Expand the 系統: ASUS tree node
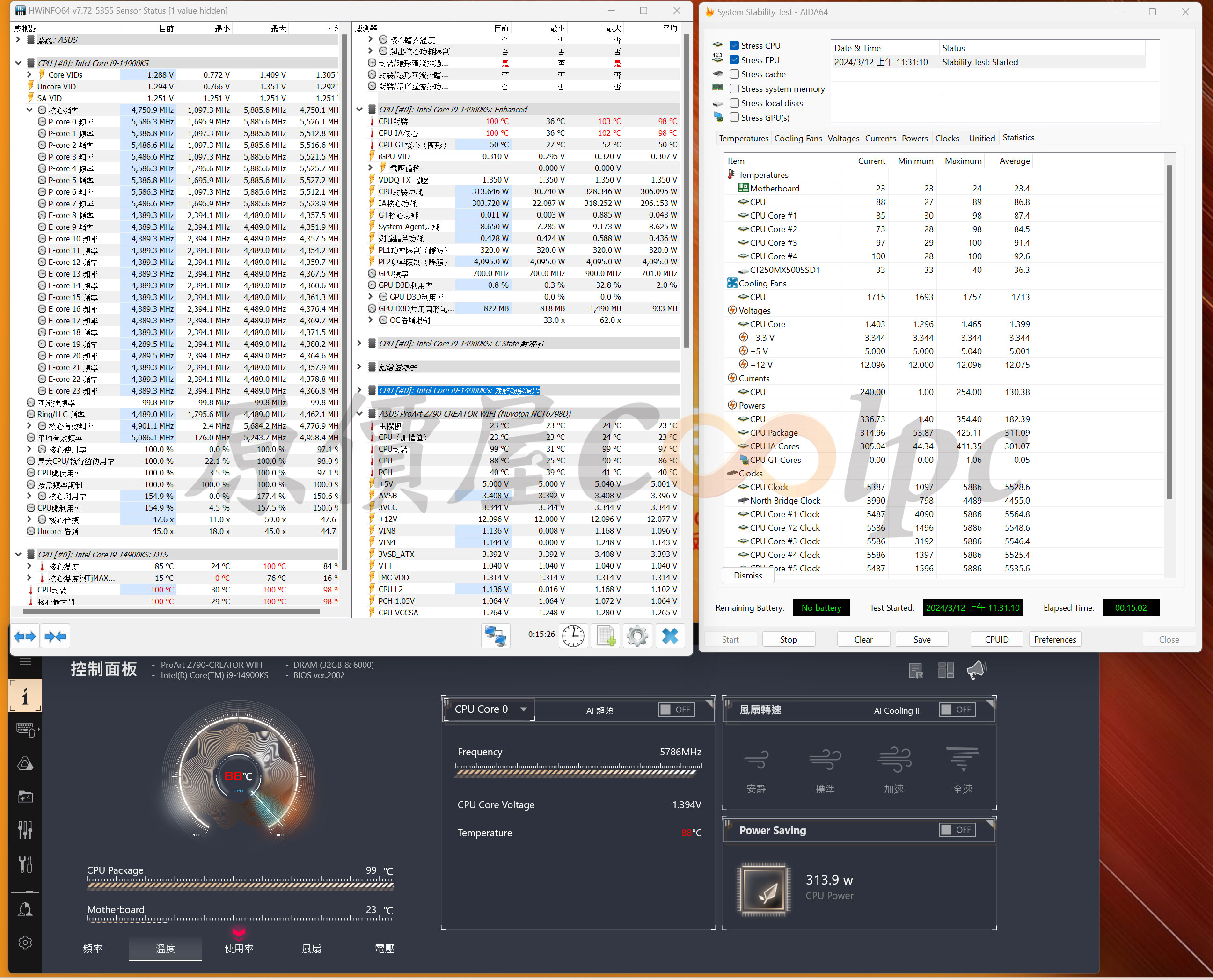Image resolution: width=1213 pixels, height=980 pixels. tap(18, 39)
